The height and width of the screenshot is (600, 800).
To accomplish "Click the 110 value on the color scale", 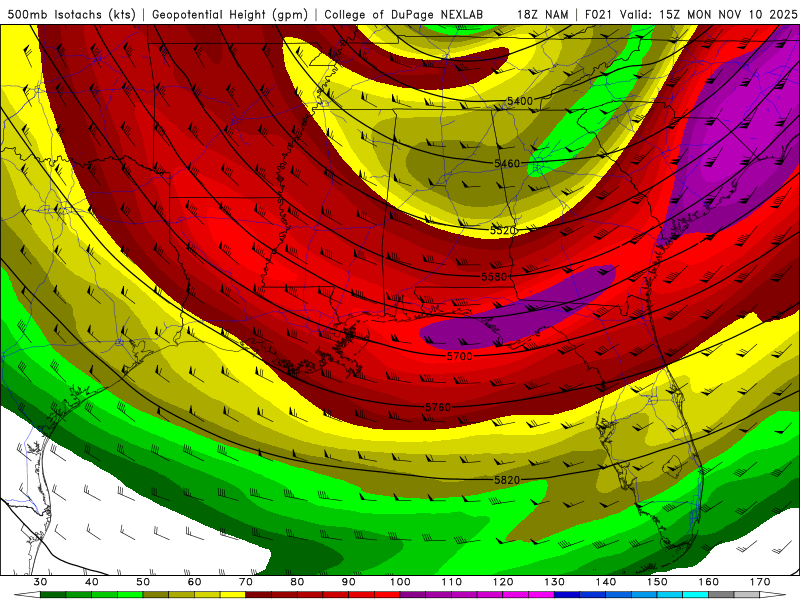I will 452,582.
